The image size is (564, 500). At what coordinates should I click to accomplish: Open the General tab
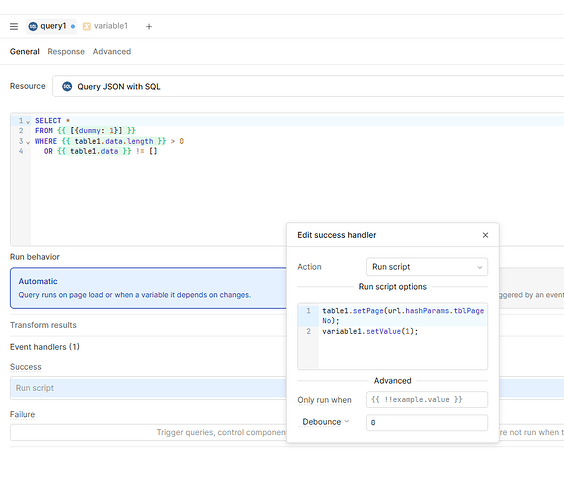24,51
